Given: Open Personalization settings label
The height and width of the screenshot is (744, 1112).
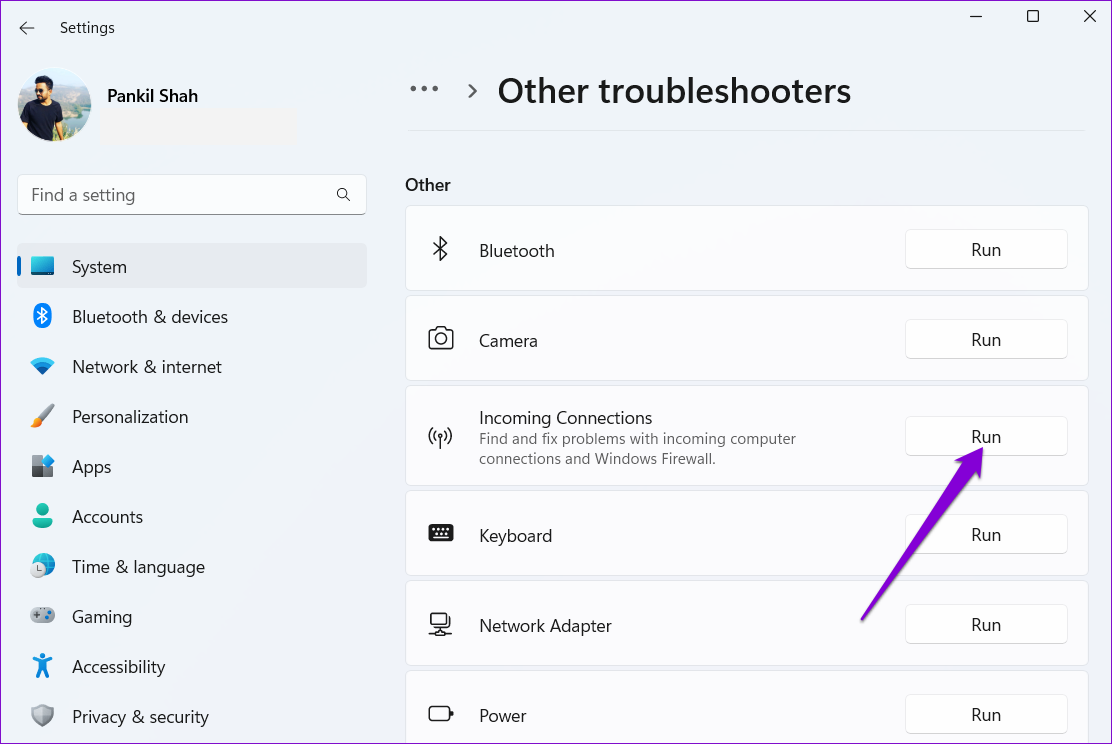Looking at the screenshot, I should [130, 416].
